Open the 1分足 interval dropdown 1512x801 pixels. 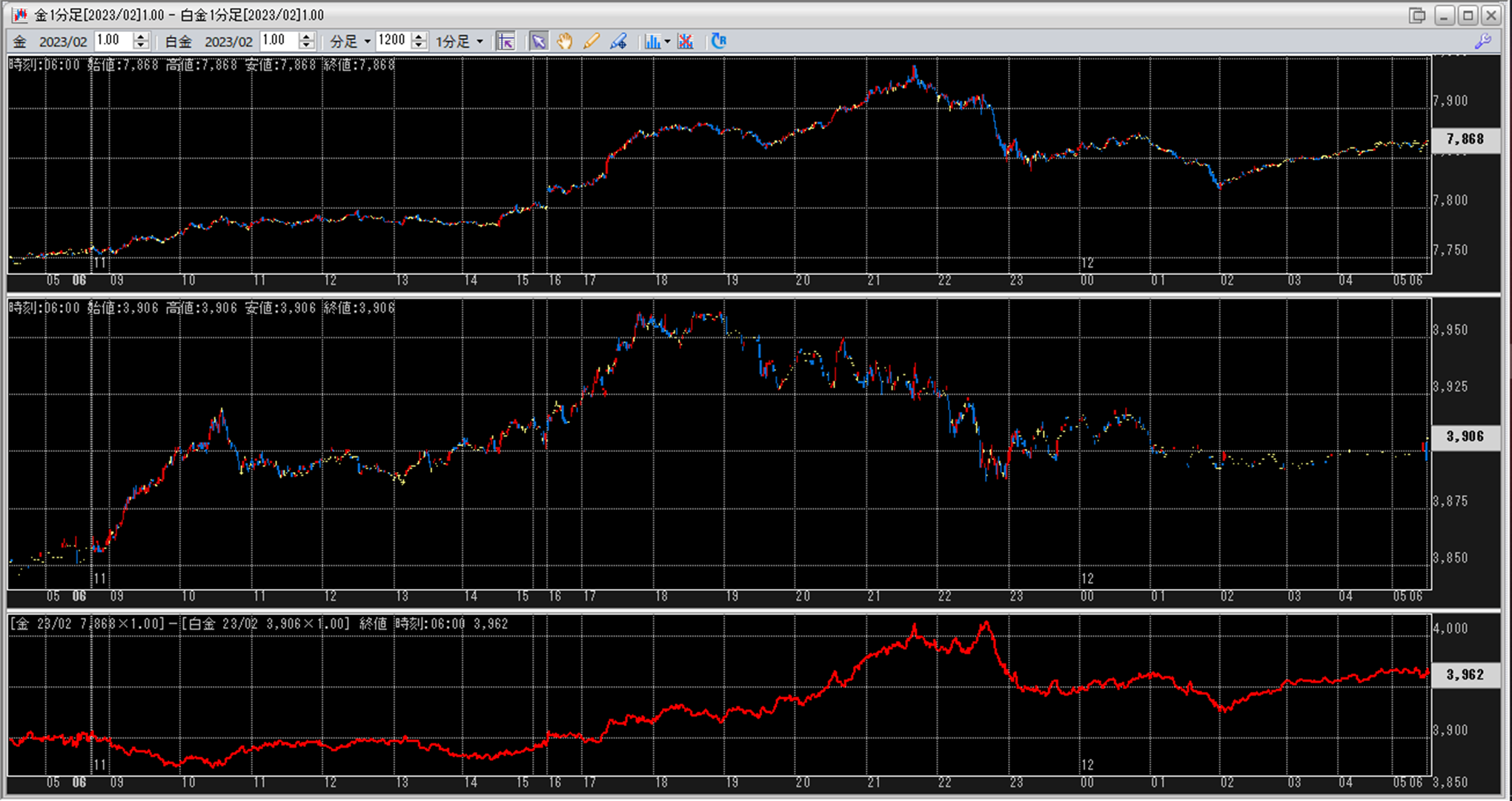(459, 41)
